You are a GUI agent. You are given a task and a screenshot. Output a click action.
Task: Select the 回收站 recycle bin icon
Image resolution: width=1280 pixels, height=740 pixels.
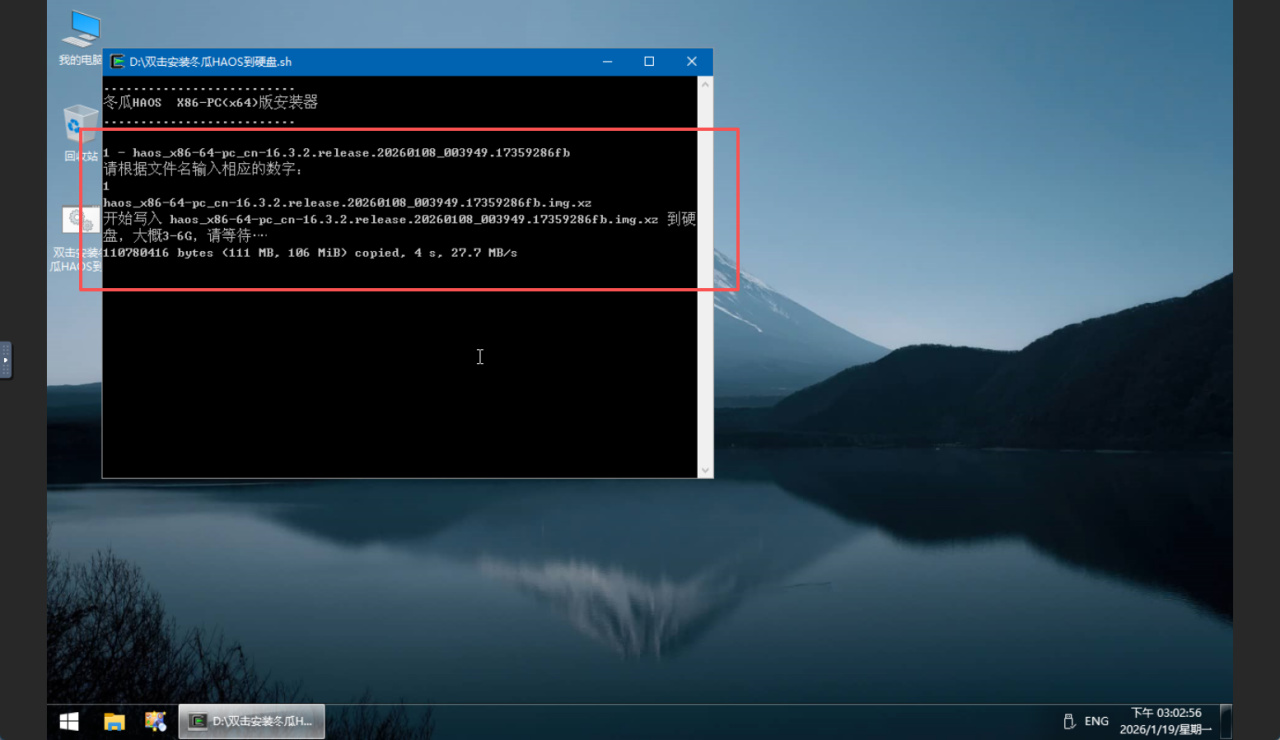(80, 132)
